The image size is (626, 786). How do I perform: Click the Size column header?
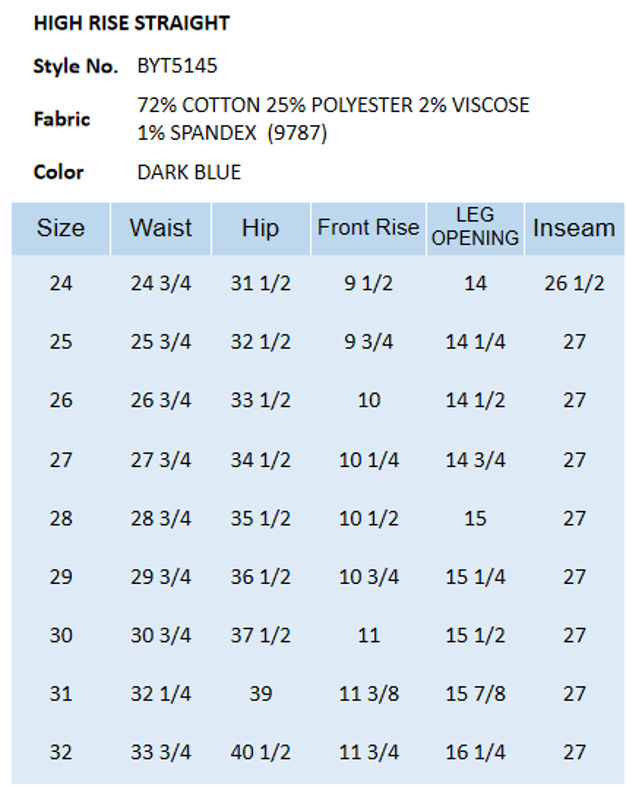[61, 229]
